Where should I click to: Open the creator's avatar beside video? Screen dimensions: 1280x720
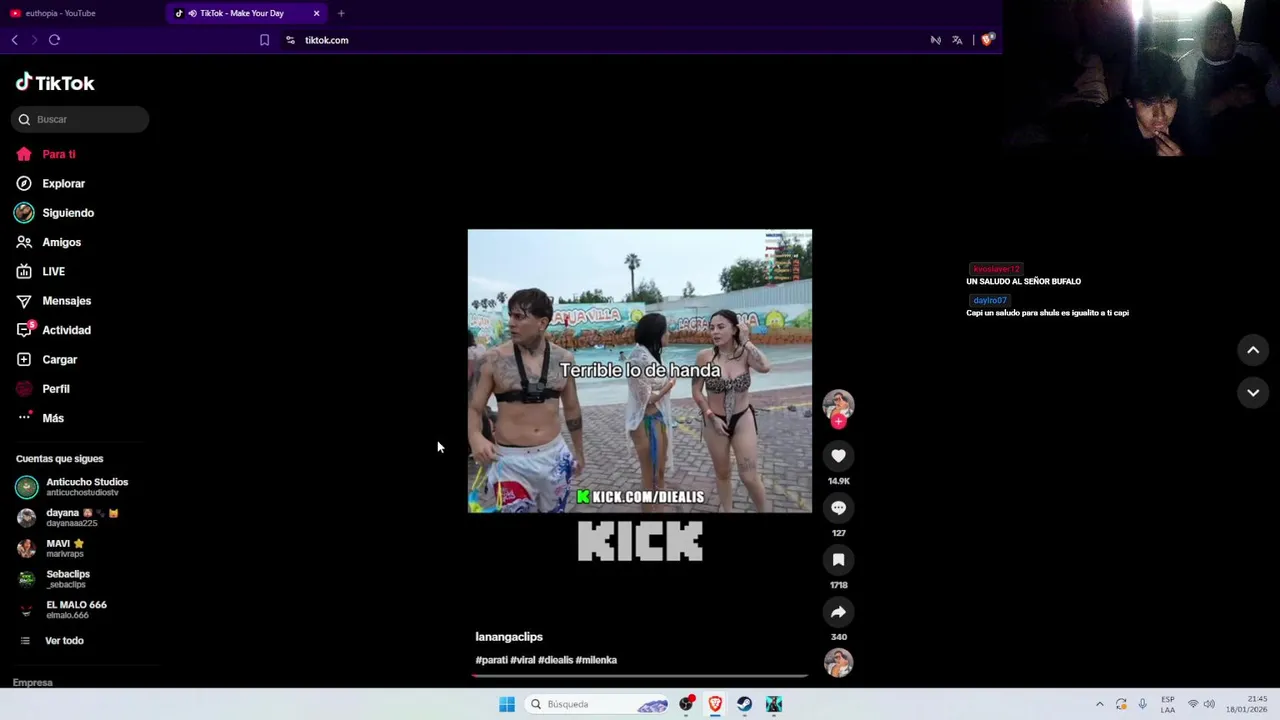click(x=838, y=404)
